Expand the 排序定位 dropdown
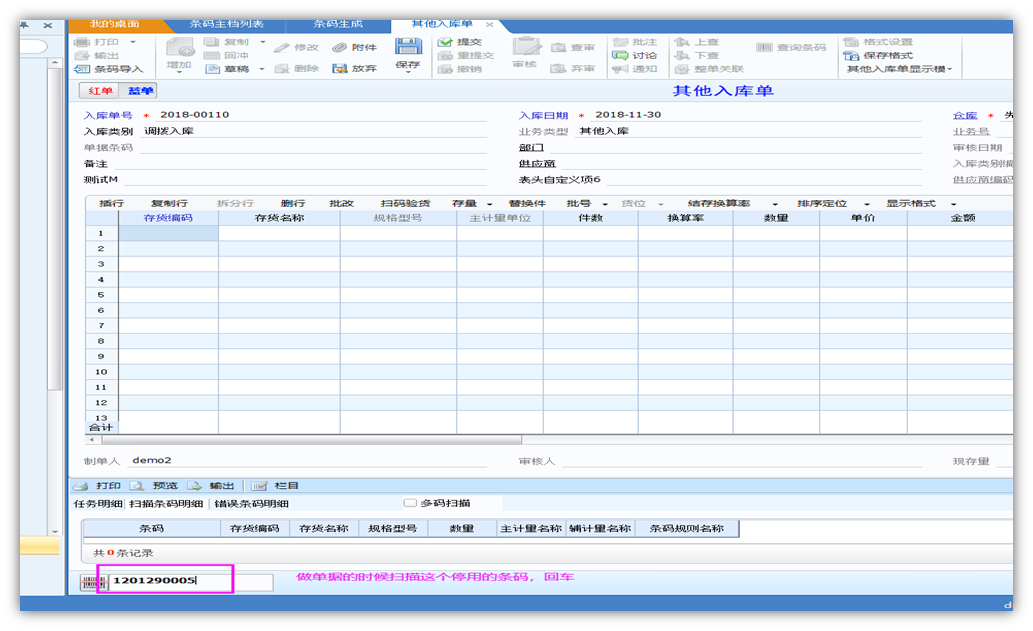Image resolution: width=1033 pixels, height=631 pixels. tap(866, 204)
